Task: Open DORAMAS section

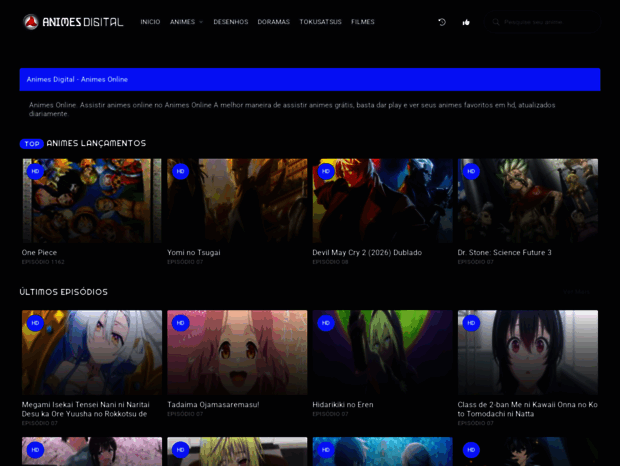Action: (274, 22)
